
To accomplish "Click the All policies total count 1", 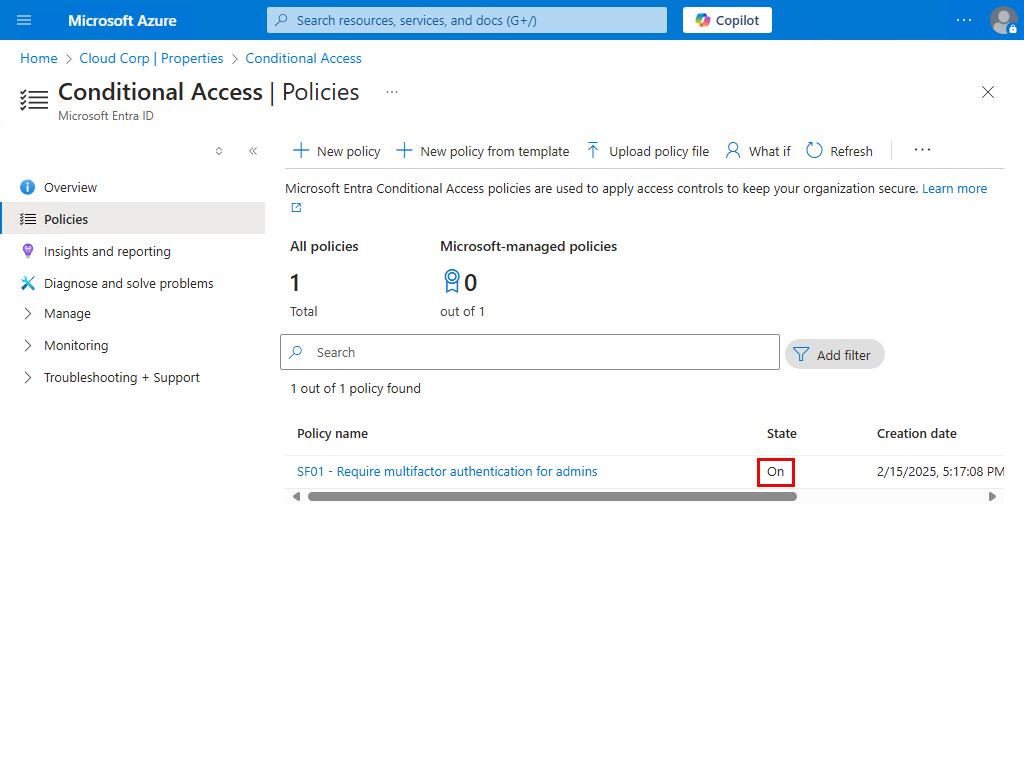I will click(295, 283).
